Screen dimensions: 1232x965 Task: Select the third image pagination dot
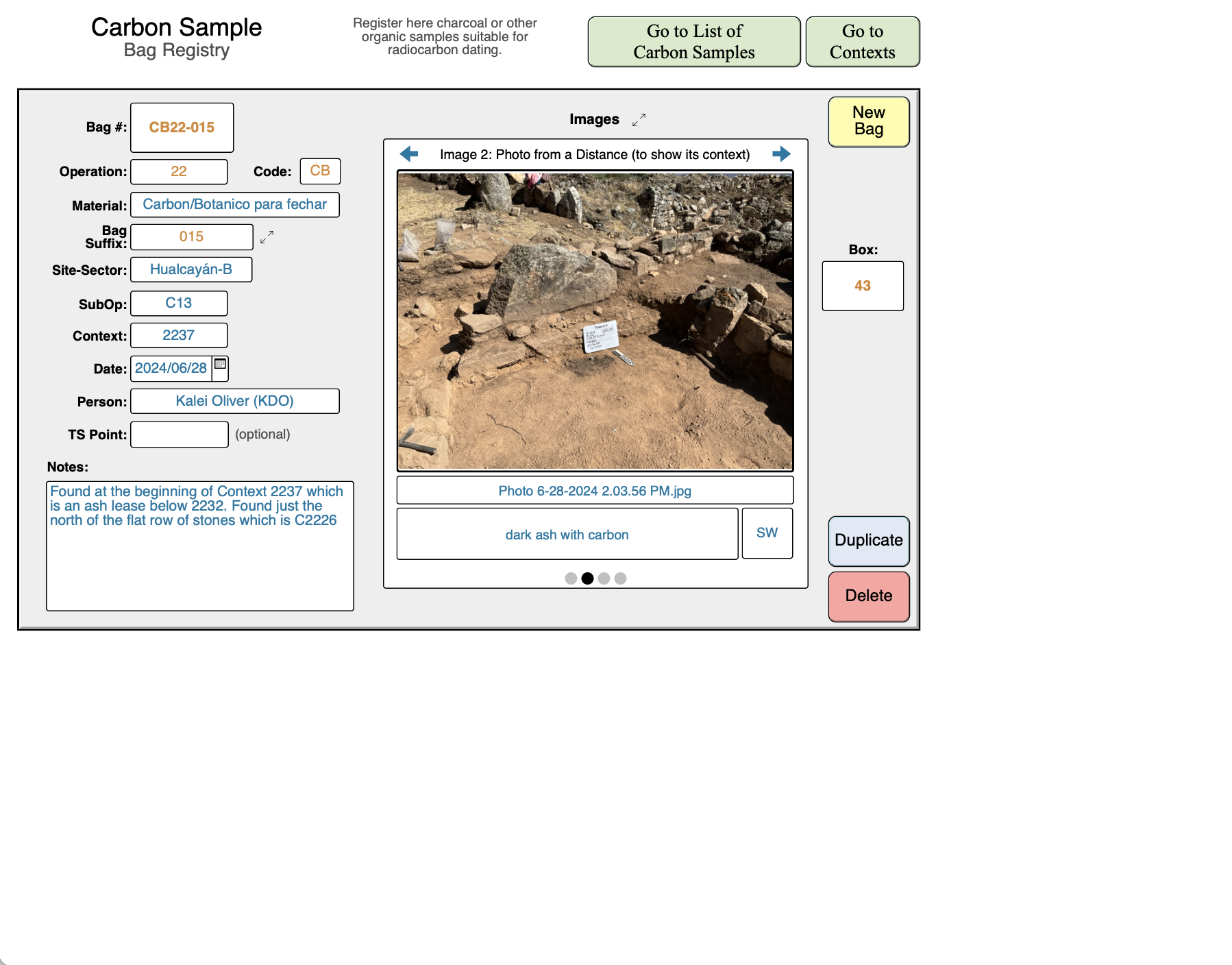pos(604,578)
